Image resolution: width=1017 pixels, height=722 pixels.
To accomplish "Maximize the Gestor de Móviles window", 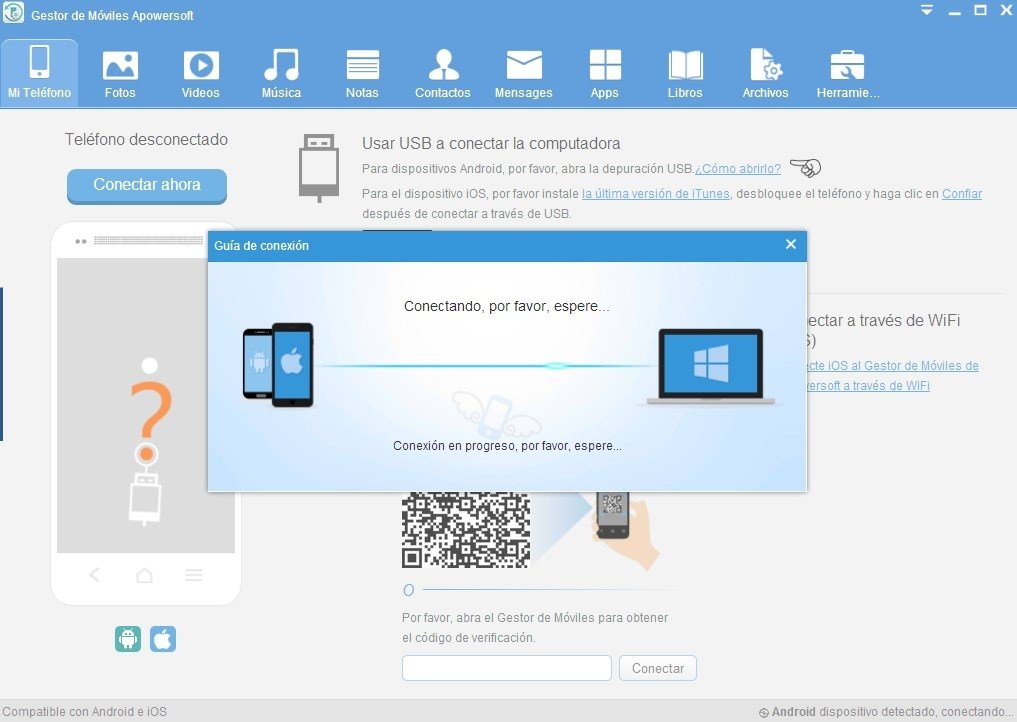I will (x=981, y=10).
